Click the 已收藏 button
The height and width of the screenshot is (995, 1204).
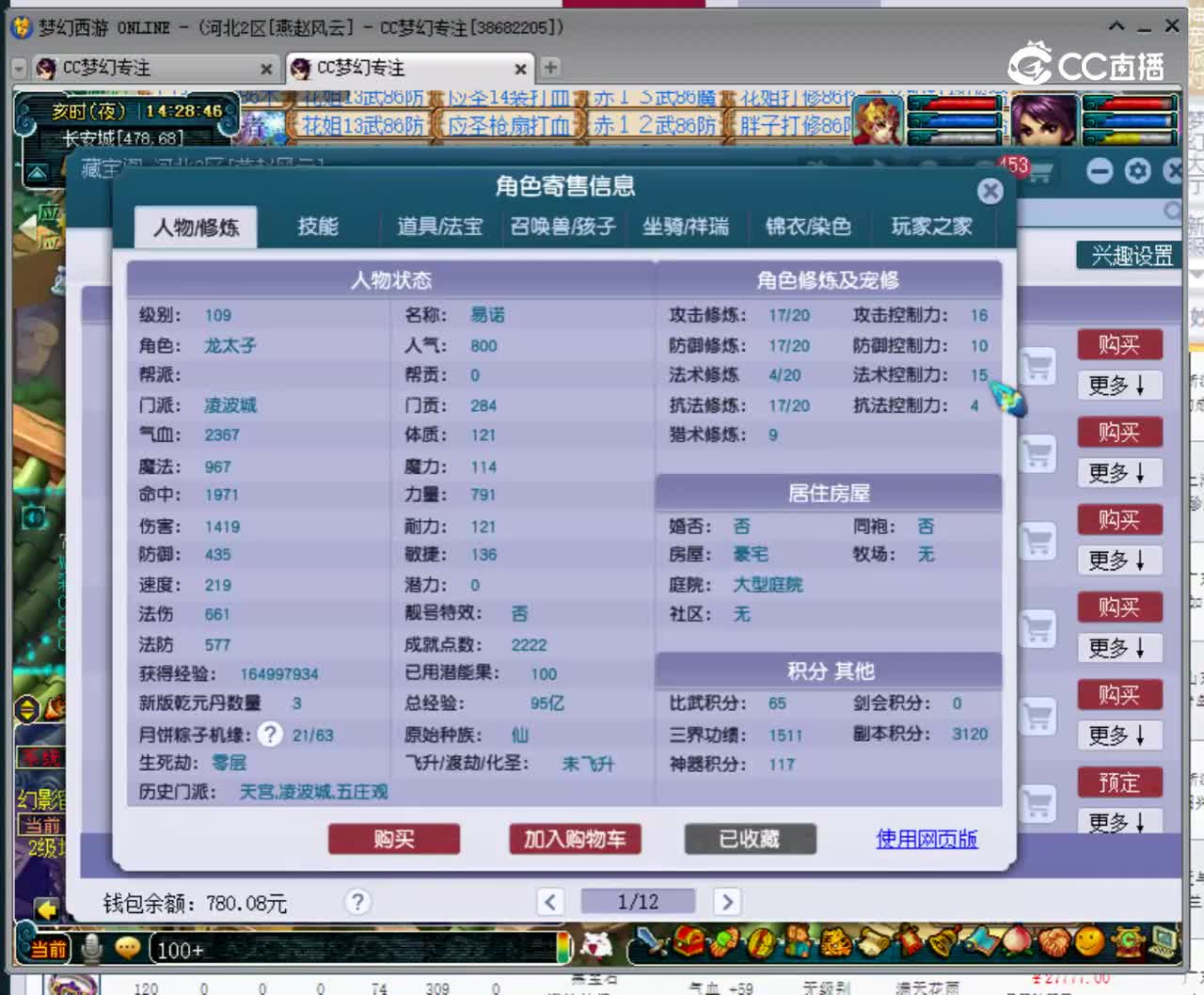[750, 838]
